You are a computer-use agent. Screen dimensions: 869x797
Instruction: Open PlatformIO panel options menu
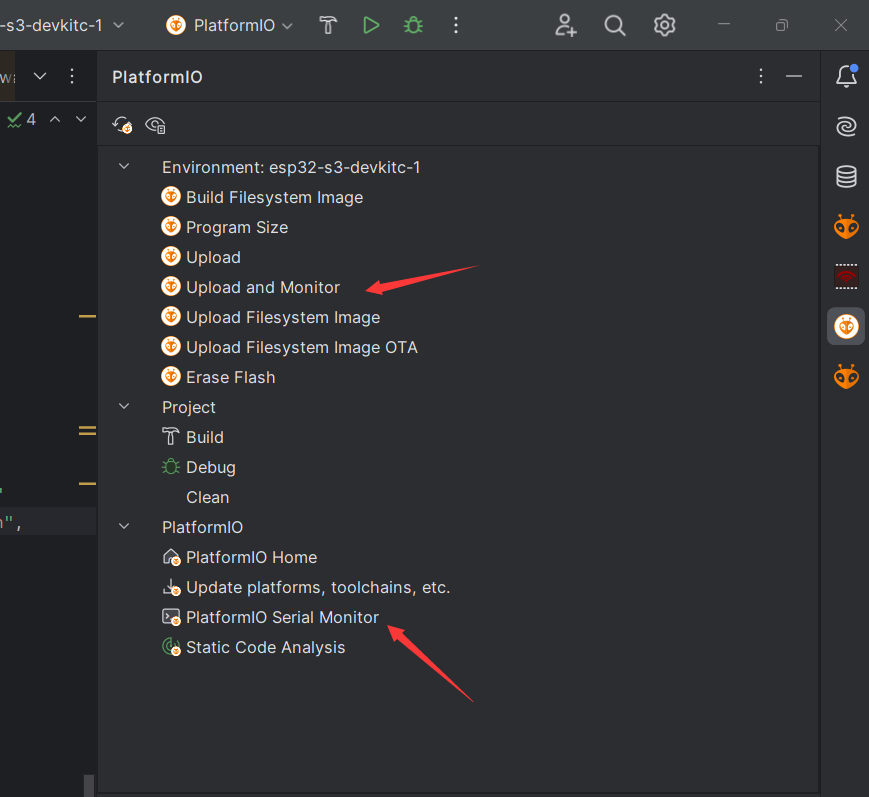(x=761, y=76)
